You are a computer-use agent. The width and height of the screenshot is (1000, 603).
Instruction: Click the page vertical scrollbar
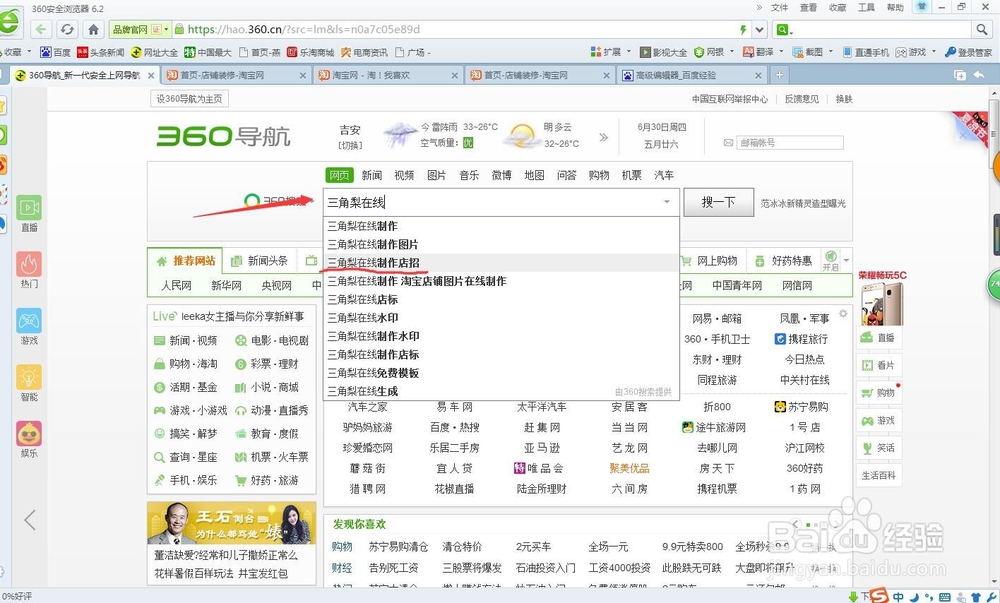(x=994, y=338)
